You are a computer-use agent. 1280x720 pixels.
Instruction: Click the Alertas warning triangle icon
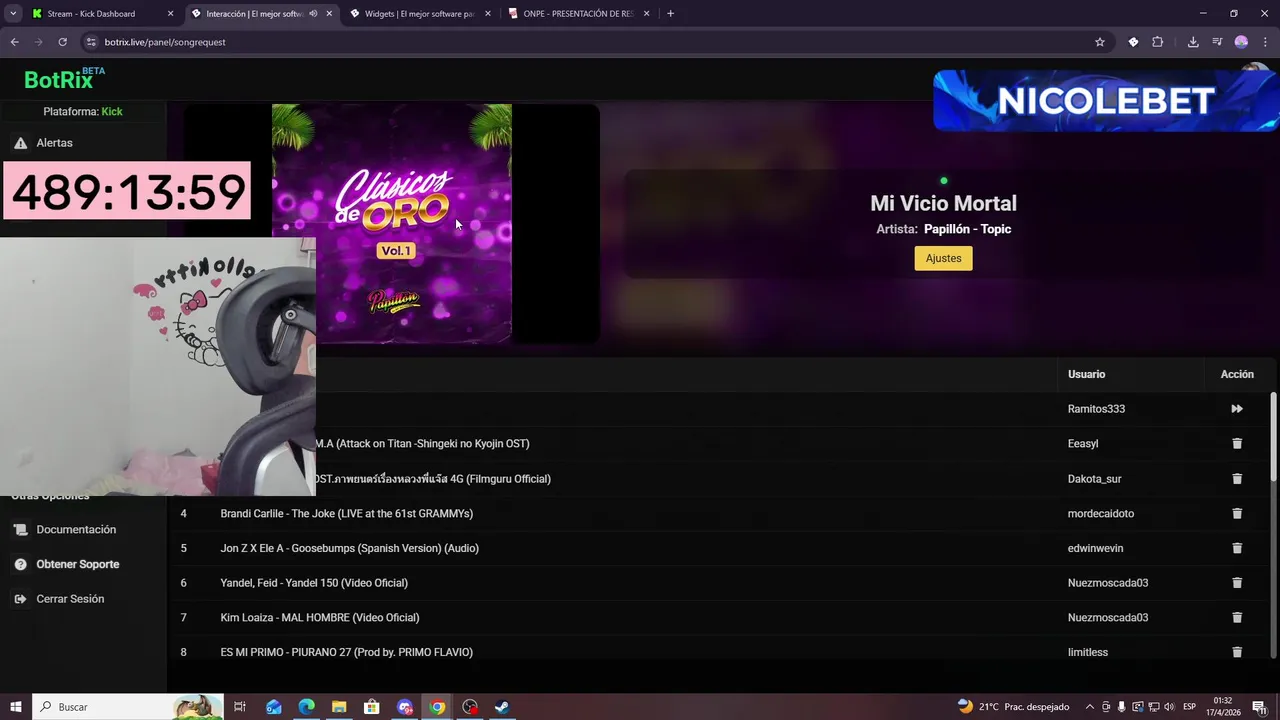20,143
